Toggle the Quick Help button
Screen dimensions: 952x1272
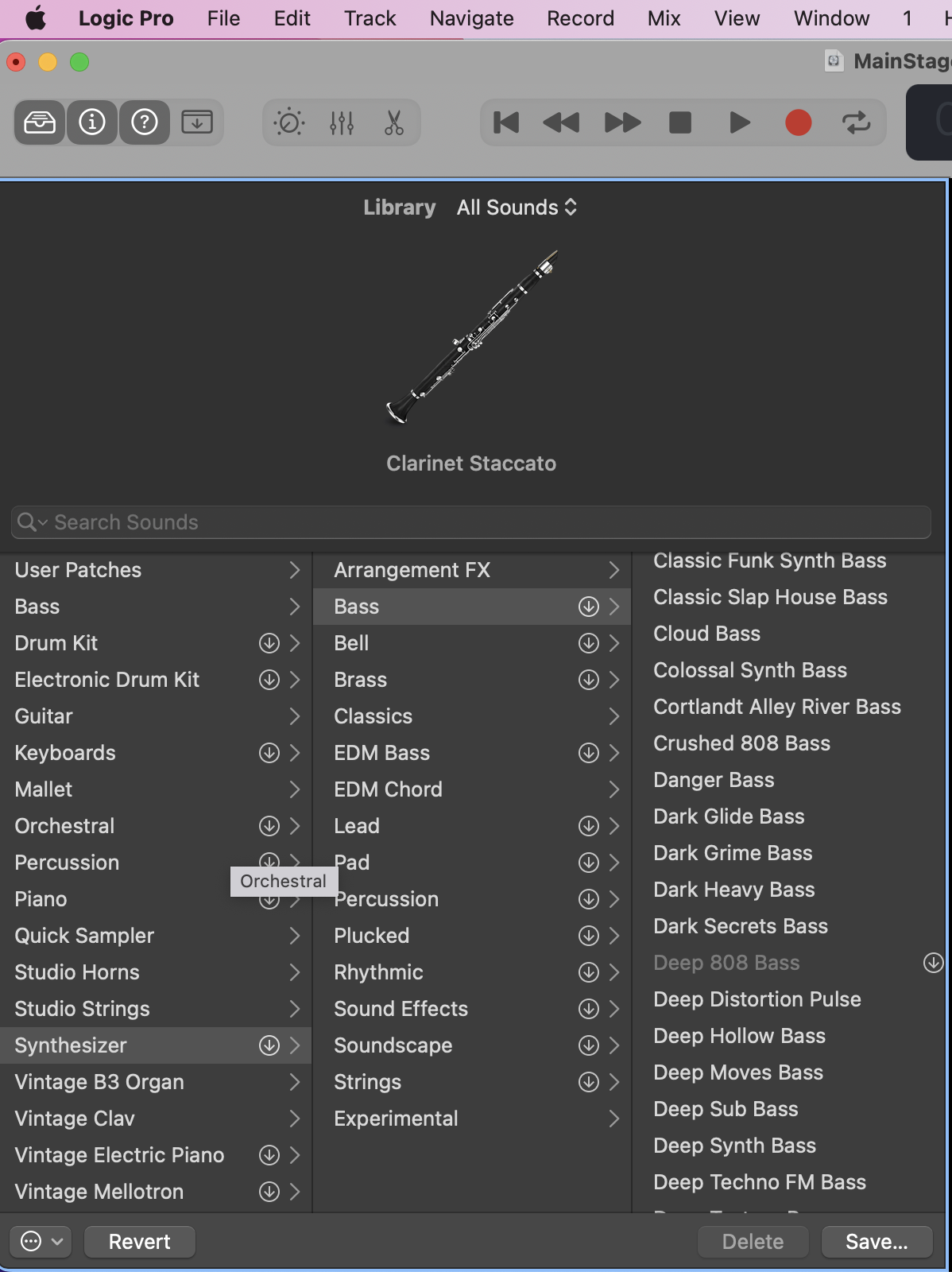point(145,122)
